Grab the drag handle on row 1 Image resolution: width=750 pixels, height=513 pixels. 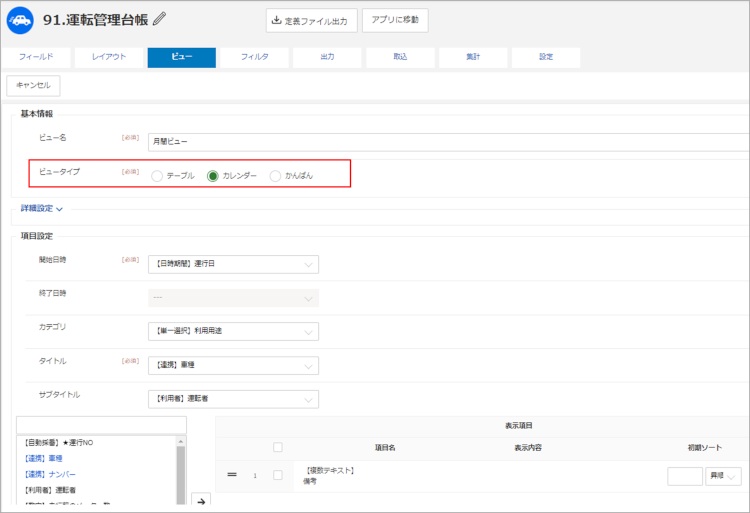(x=232, y=475)
